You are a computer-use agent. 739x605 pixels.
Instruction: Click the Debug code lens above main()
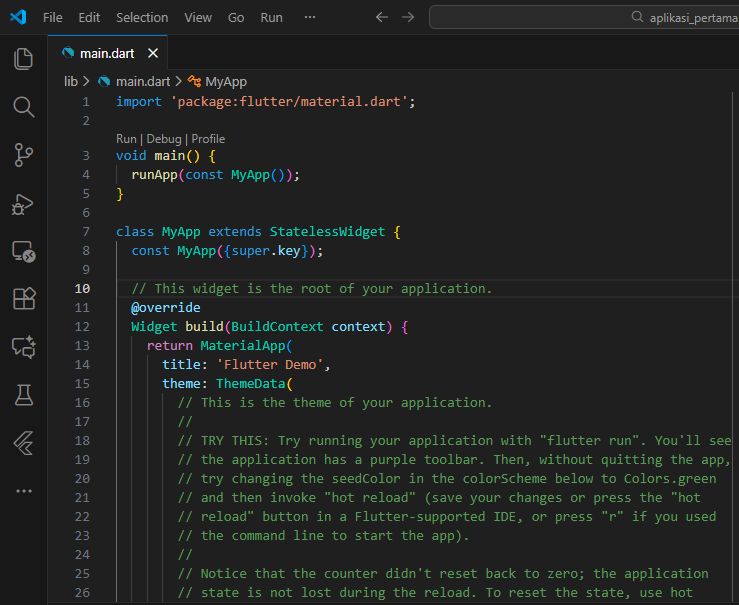coord(164,139)
